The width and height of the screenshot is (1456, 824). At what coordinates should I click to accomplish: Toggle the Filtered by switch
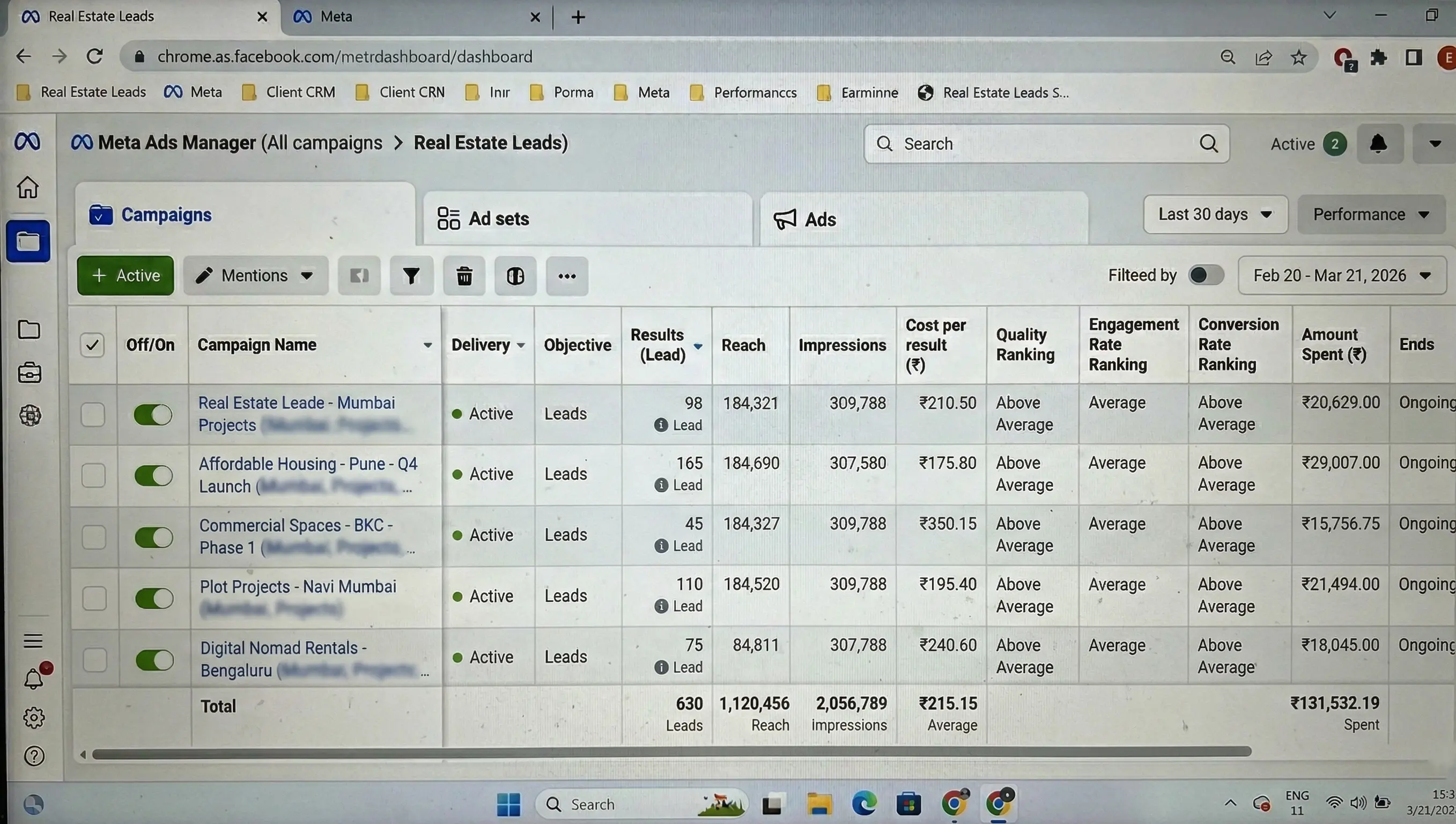point(1206,276)
